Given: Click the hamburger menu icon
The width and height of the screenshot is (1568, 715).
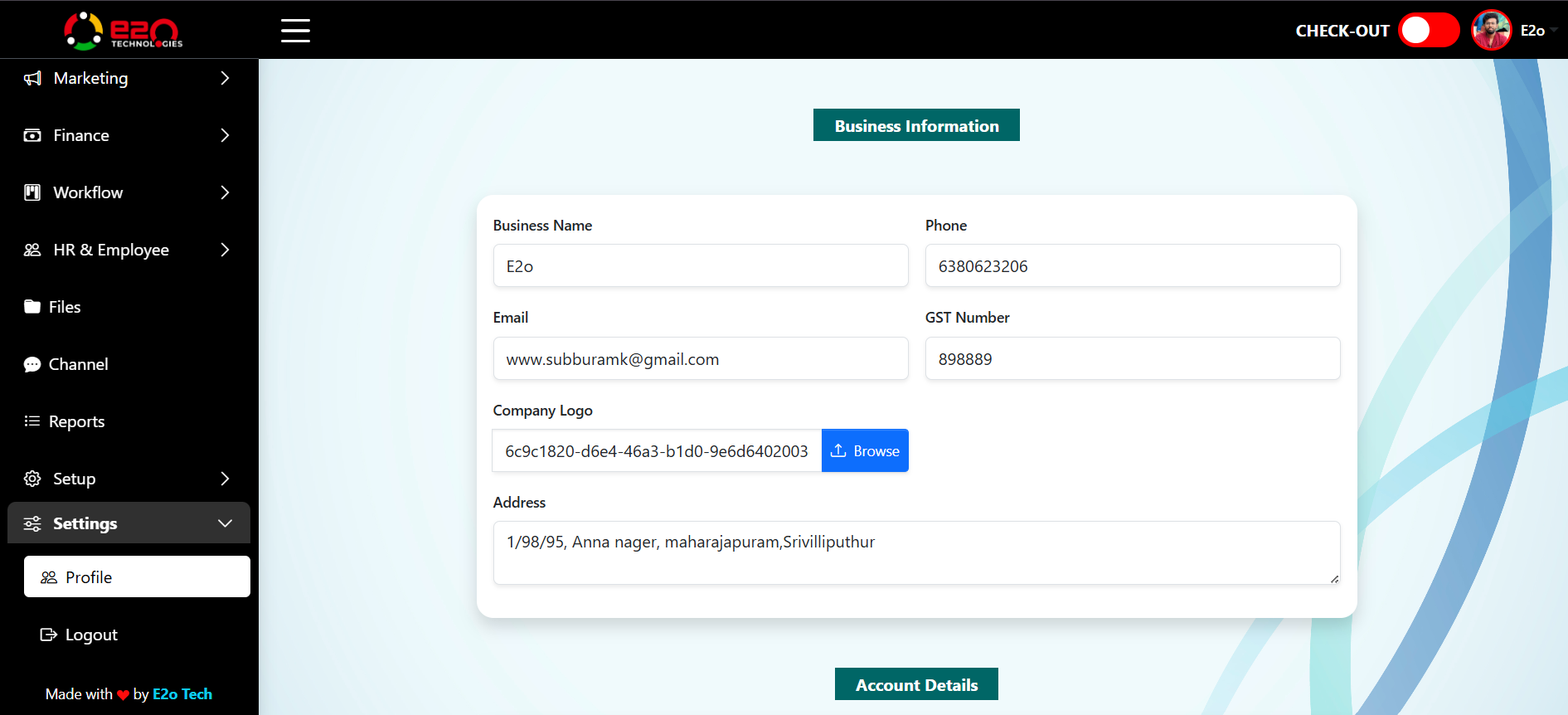Looking at the screenshot, I should [295, 31].
